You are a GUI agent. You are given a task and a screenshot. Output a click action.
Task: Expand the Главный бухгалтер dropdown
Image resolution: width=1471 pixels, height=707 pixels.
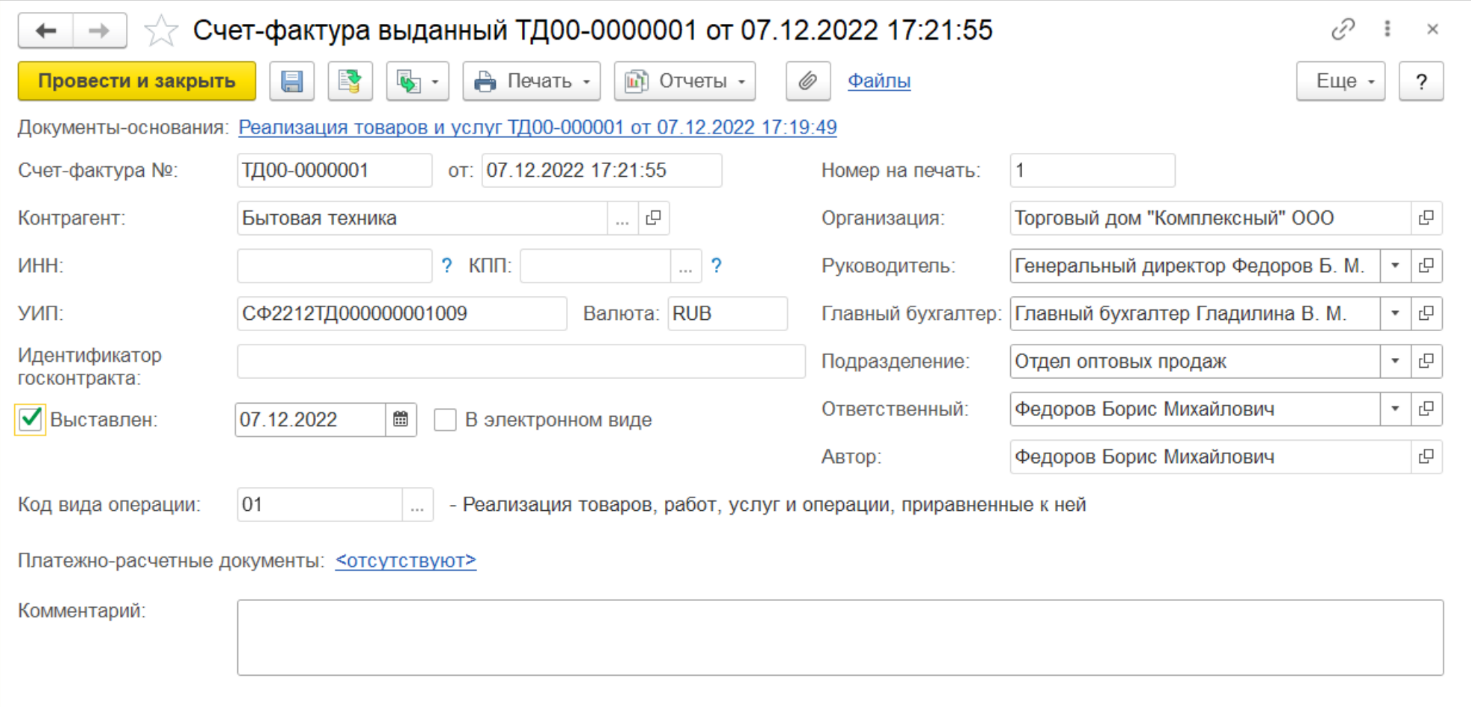tap(1395, 314)
